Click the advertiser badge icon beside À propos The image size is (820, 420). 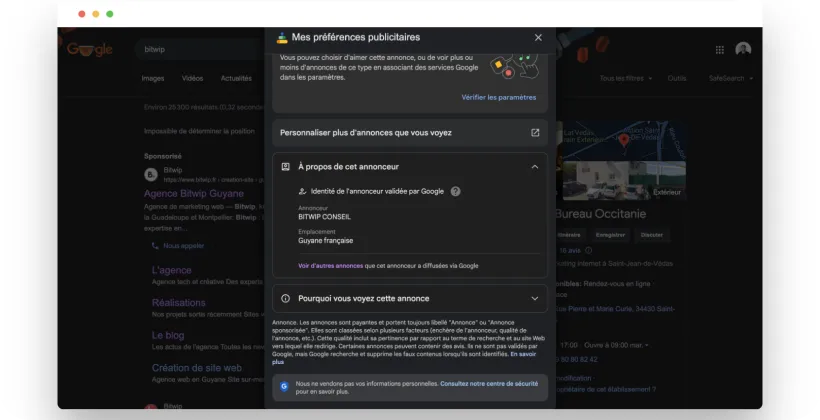click(286, 167)
